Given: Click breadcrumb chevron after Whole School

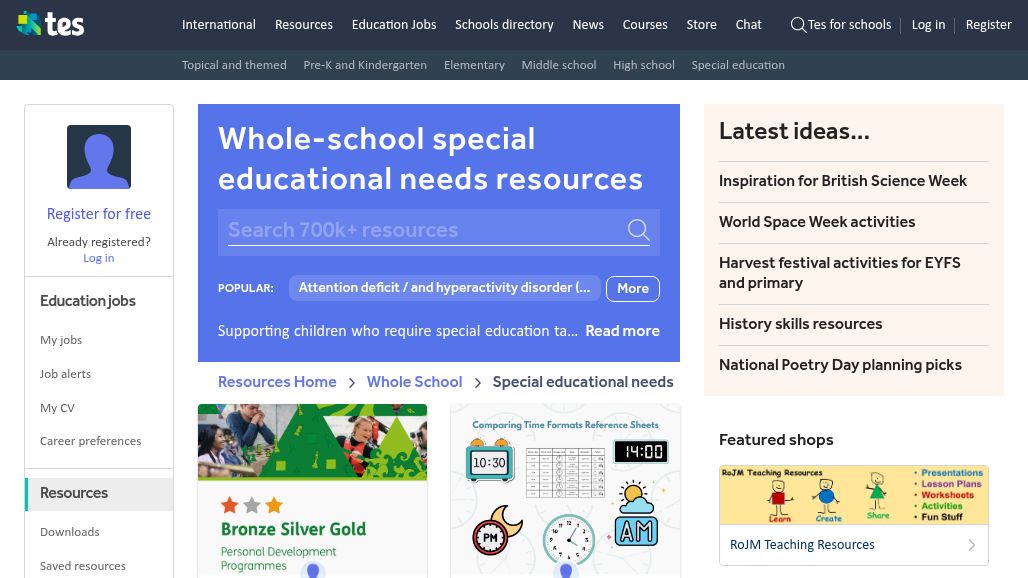Looking at the screenshot, I should 478,382.
